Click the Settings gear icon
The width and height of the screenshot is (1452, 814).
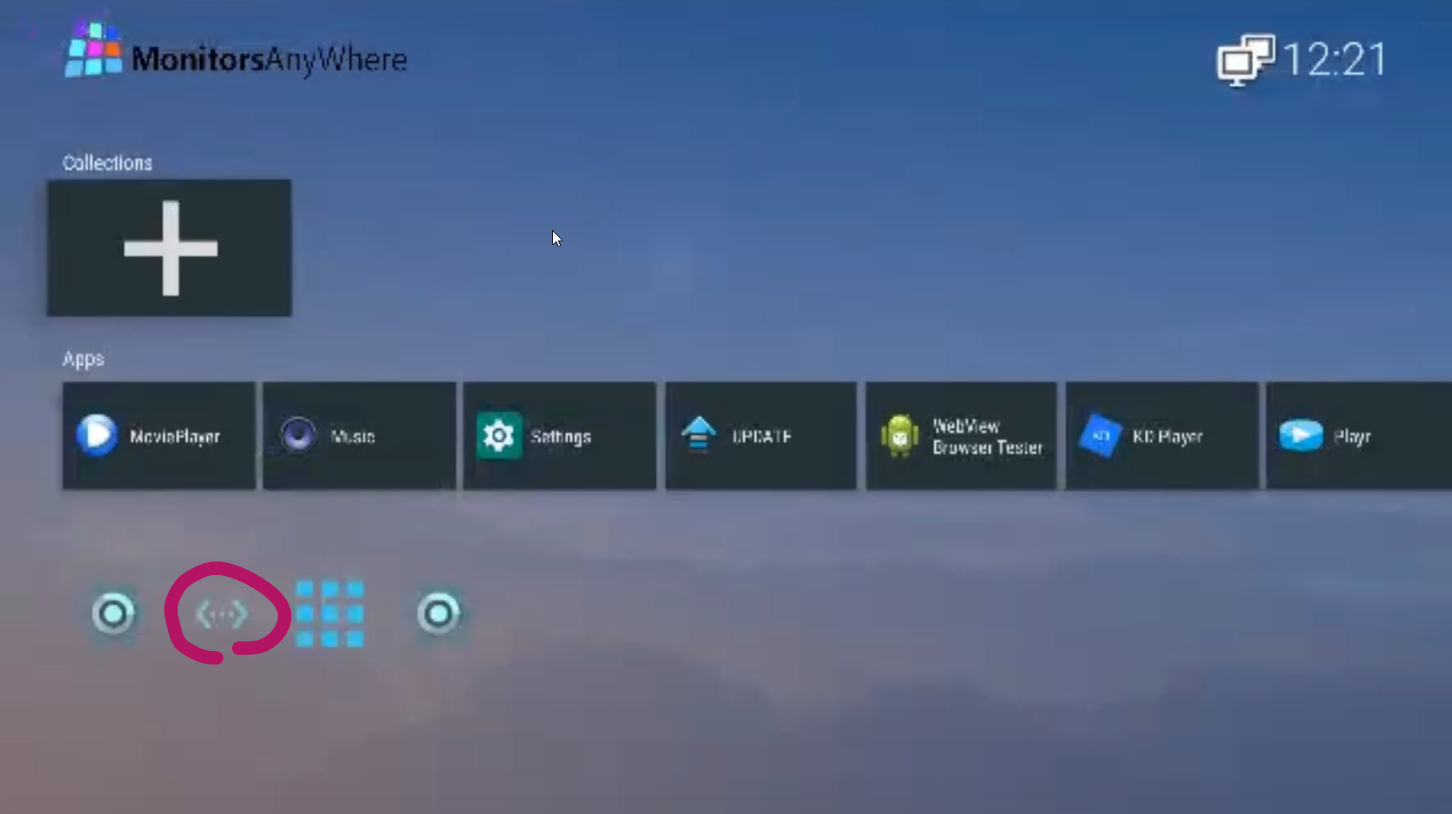(498, 436)
